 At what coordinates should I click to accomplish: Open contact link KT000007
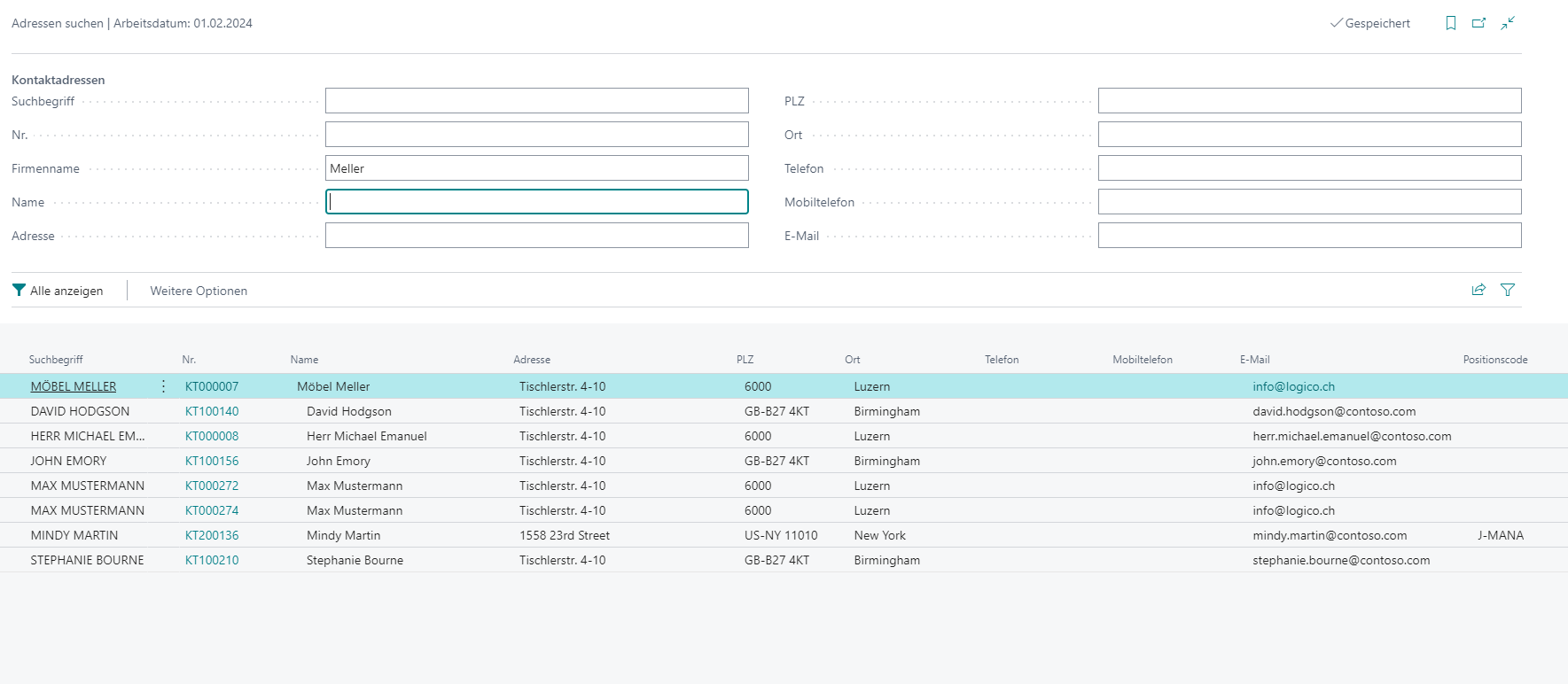(212, 386)
